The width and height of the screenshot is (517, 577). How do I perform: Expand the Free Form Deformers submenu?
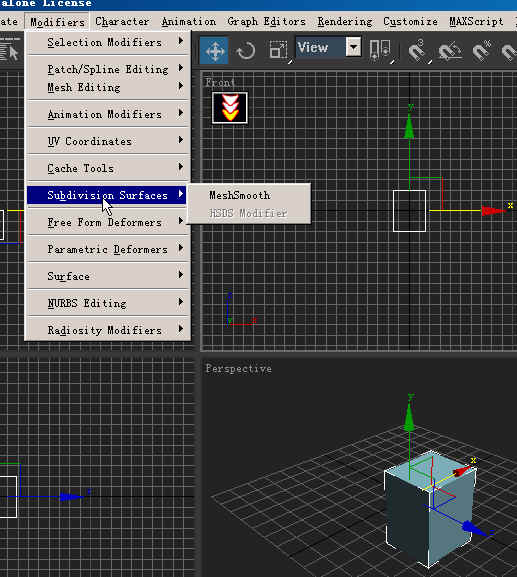point(108,222)
